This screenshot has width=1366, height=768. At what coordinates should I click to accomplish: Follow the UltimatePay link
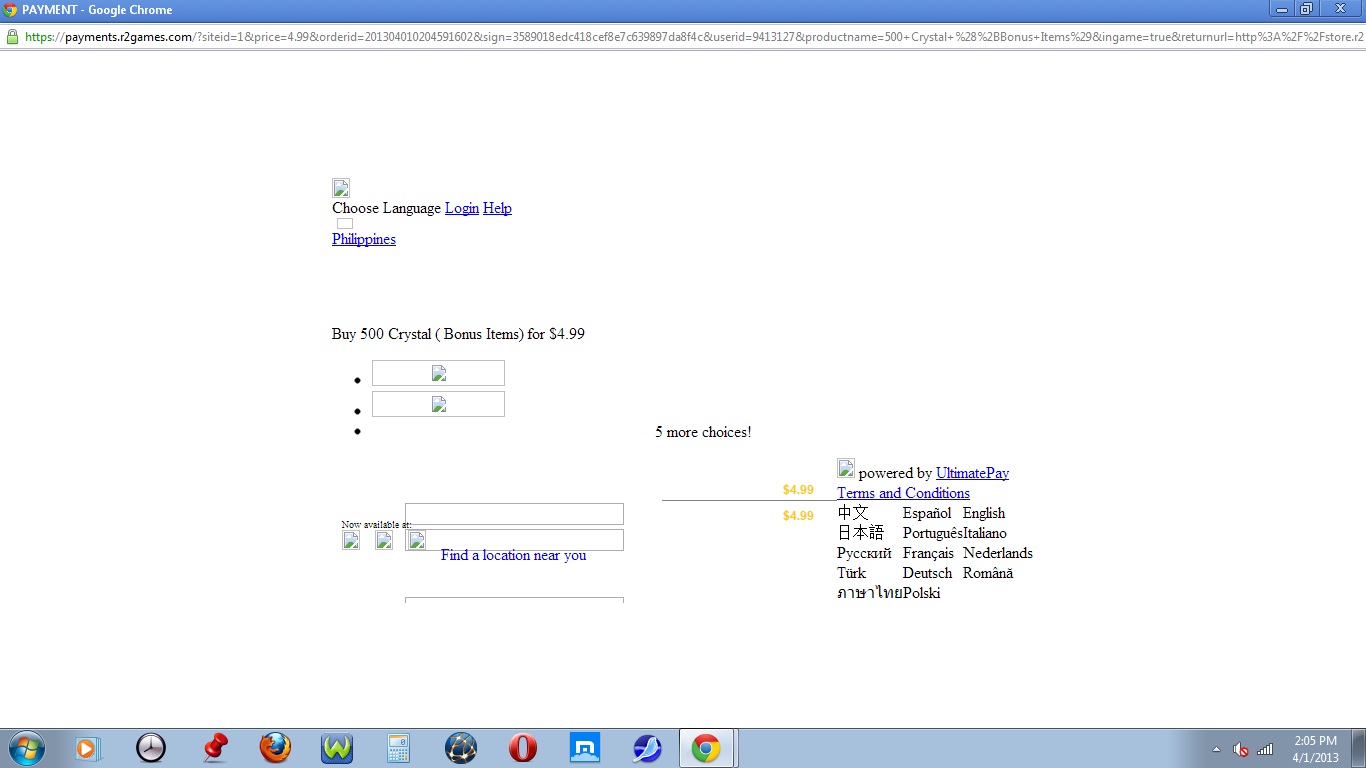point(972,473)
